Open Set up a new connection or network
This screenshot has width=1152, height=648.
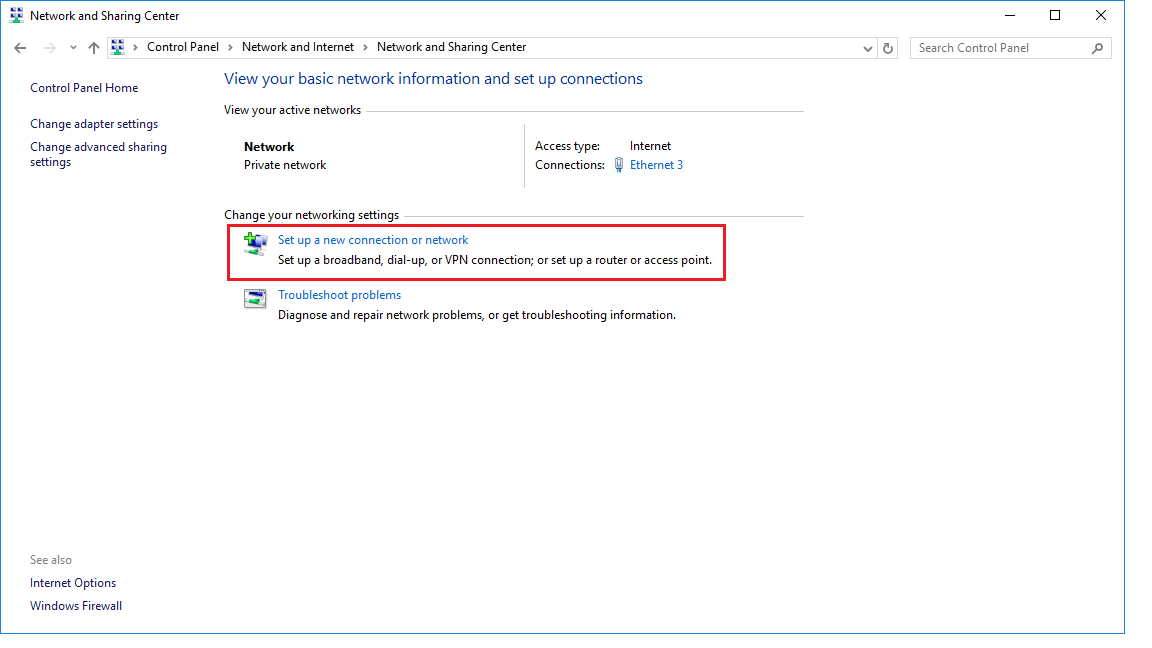pos(372,240)
